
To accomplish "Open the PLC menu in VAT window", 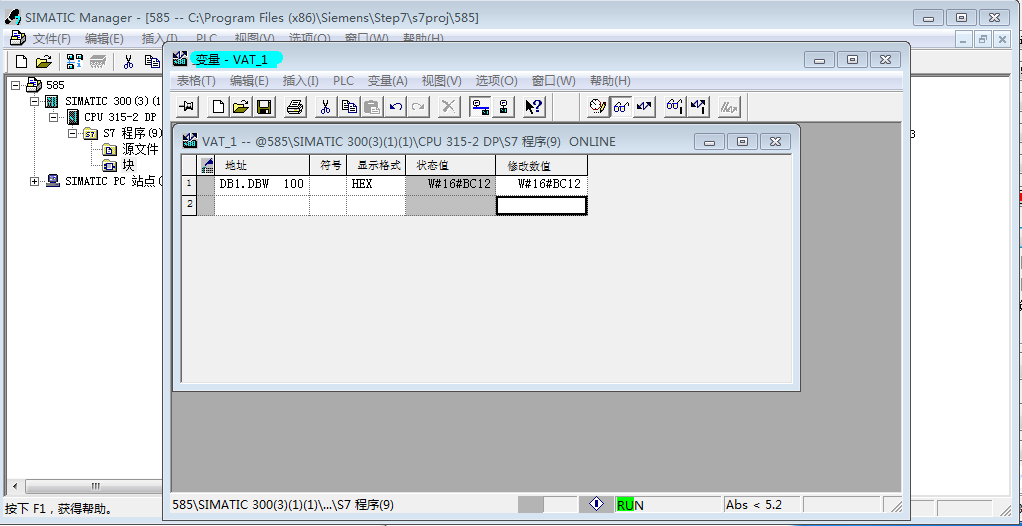I will point(343,81).
